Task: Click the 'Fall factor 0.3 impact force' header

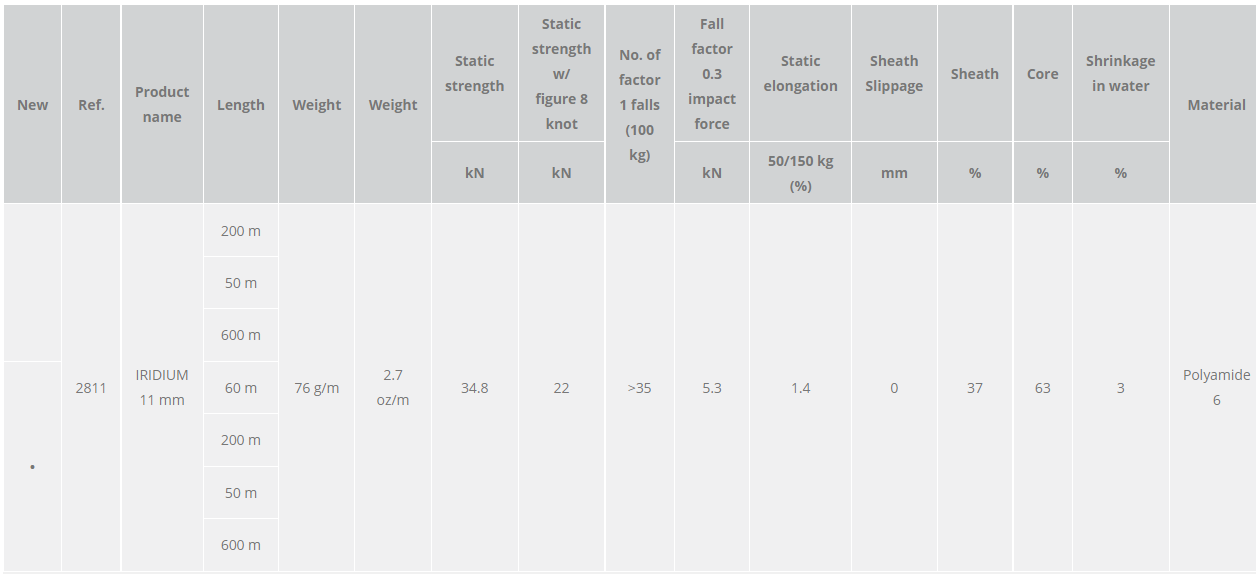Action: click(x=712, y=73)
